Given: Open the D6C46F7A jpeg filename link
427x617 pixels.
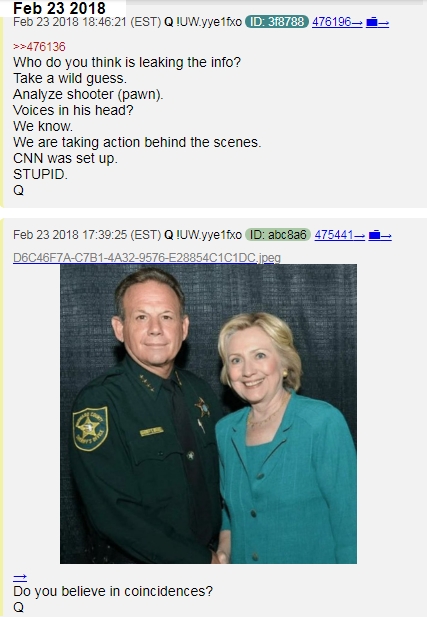Looking at the screenshot, I should [x=147, y=258].
